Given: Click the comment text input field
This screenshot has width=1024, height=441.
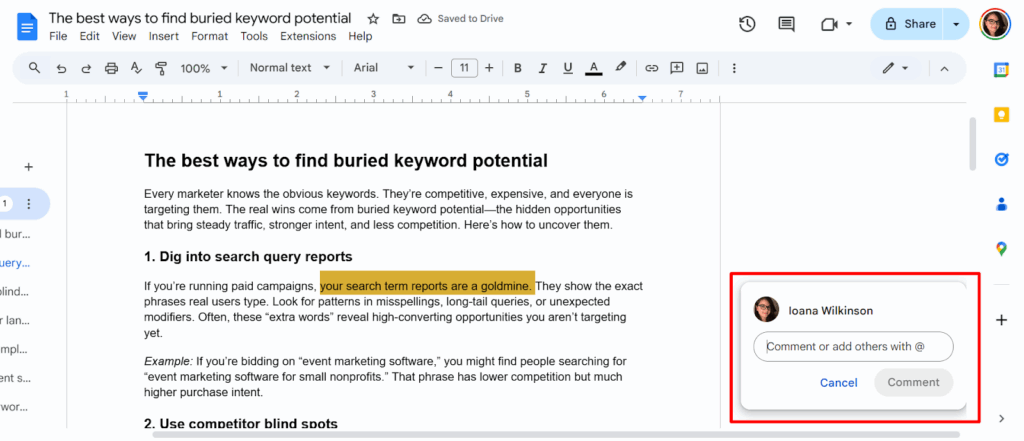Looking at the screenshot, I should tap(853, 346).
